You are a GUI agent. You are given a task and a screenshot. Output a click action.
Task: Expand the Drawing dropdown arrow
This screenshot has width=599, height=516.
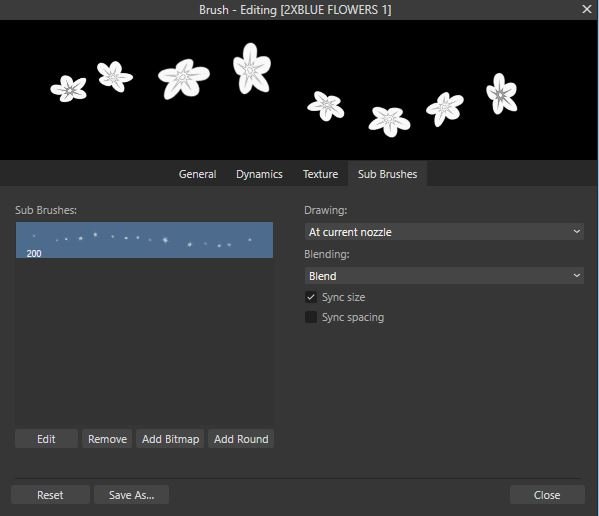(577, 232)
